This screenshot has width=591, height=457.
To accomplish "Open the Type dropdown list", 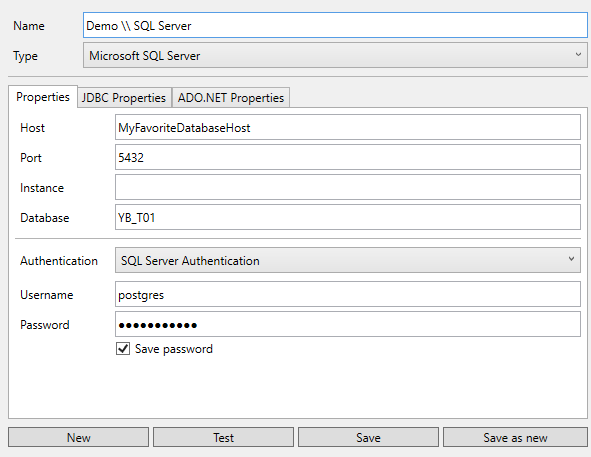I will point(335,55).
